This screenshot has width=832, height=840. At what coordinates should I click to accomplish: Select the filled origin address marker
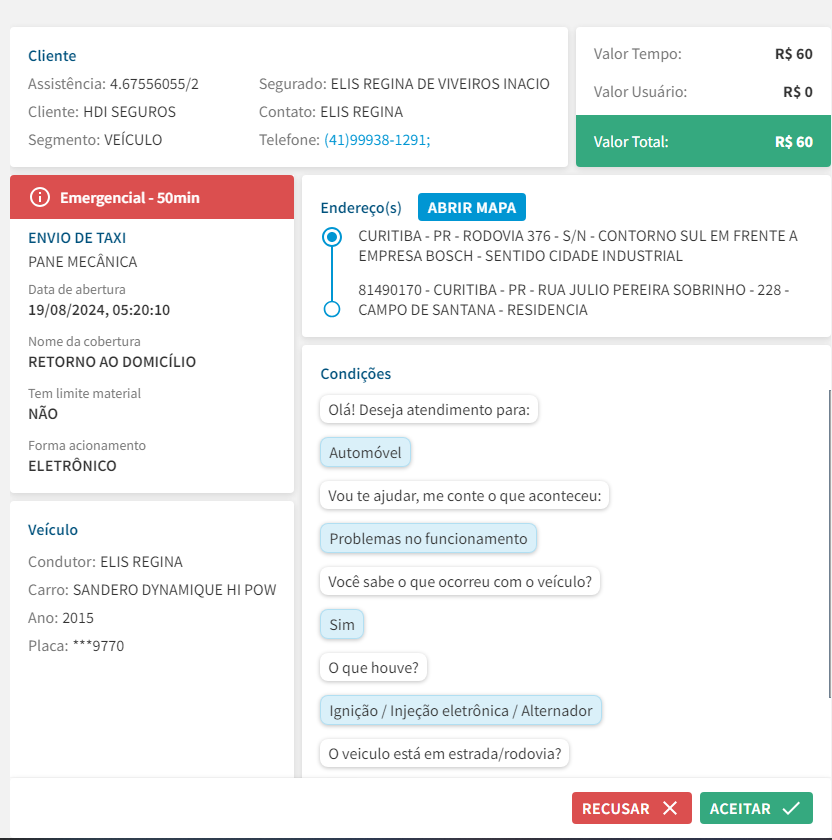[x=332, y=238]
